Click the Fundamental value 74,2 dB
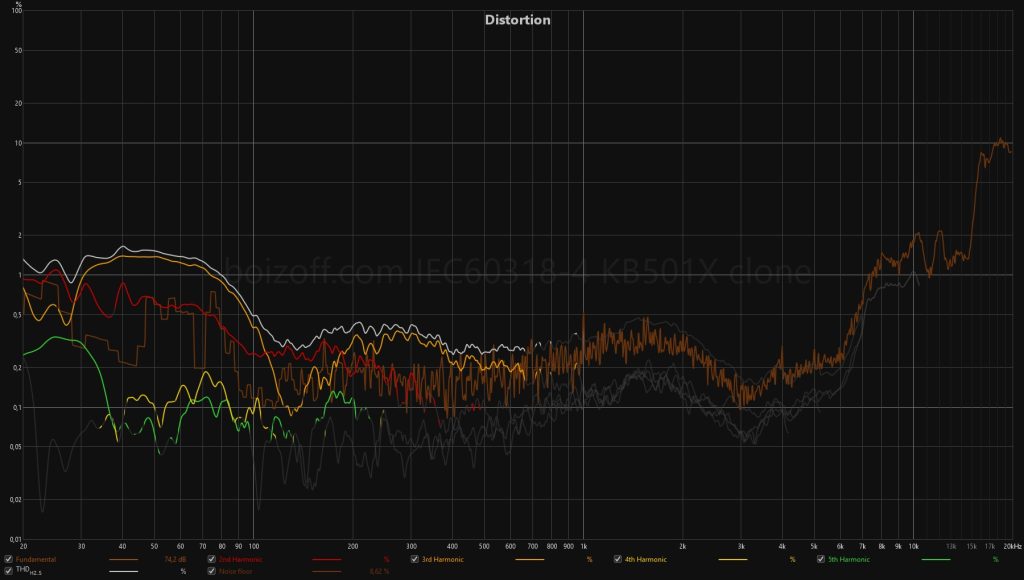 click(x=175, y=560)
